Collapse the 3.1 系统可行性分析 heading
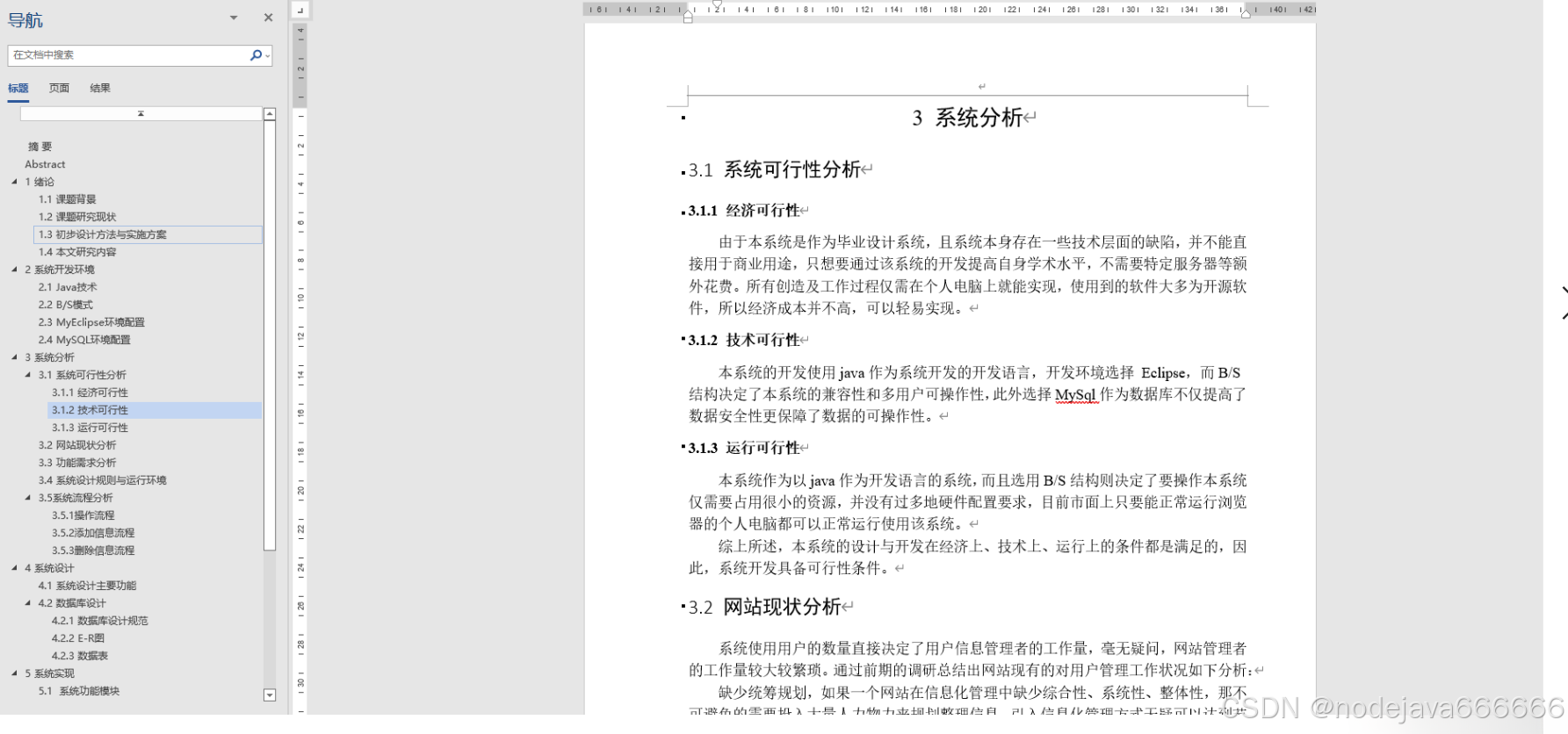Viewport: 1568px width, 734px height. pyautogui.click(x=28, y=375)
